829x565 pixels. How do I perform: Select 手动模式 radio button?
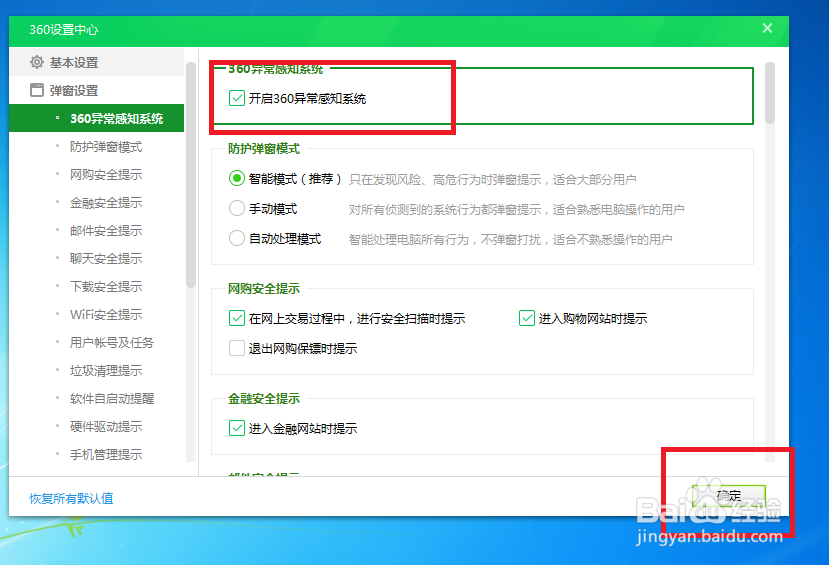[237, 208]
